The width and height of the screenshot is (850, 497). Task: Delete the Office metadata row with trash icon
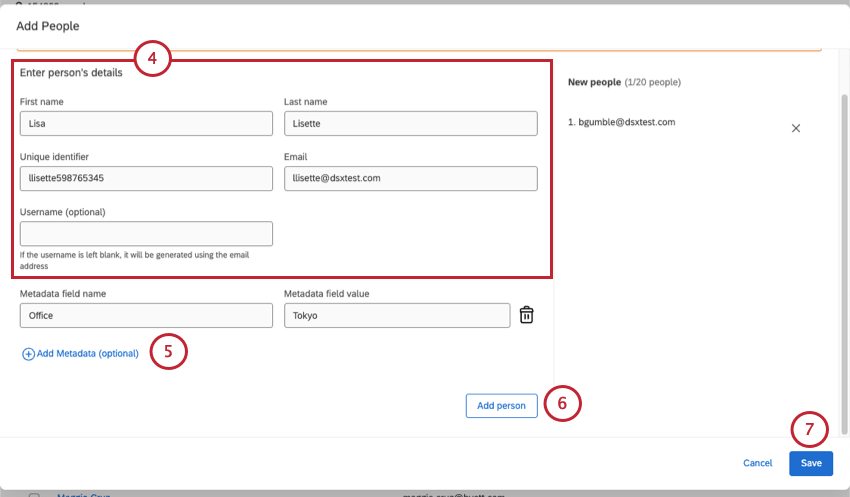(526, 315)
